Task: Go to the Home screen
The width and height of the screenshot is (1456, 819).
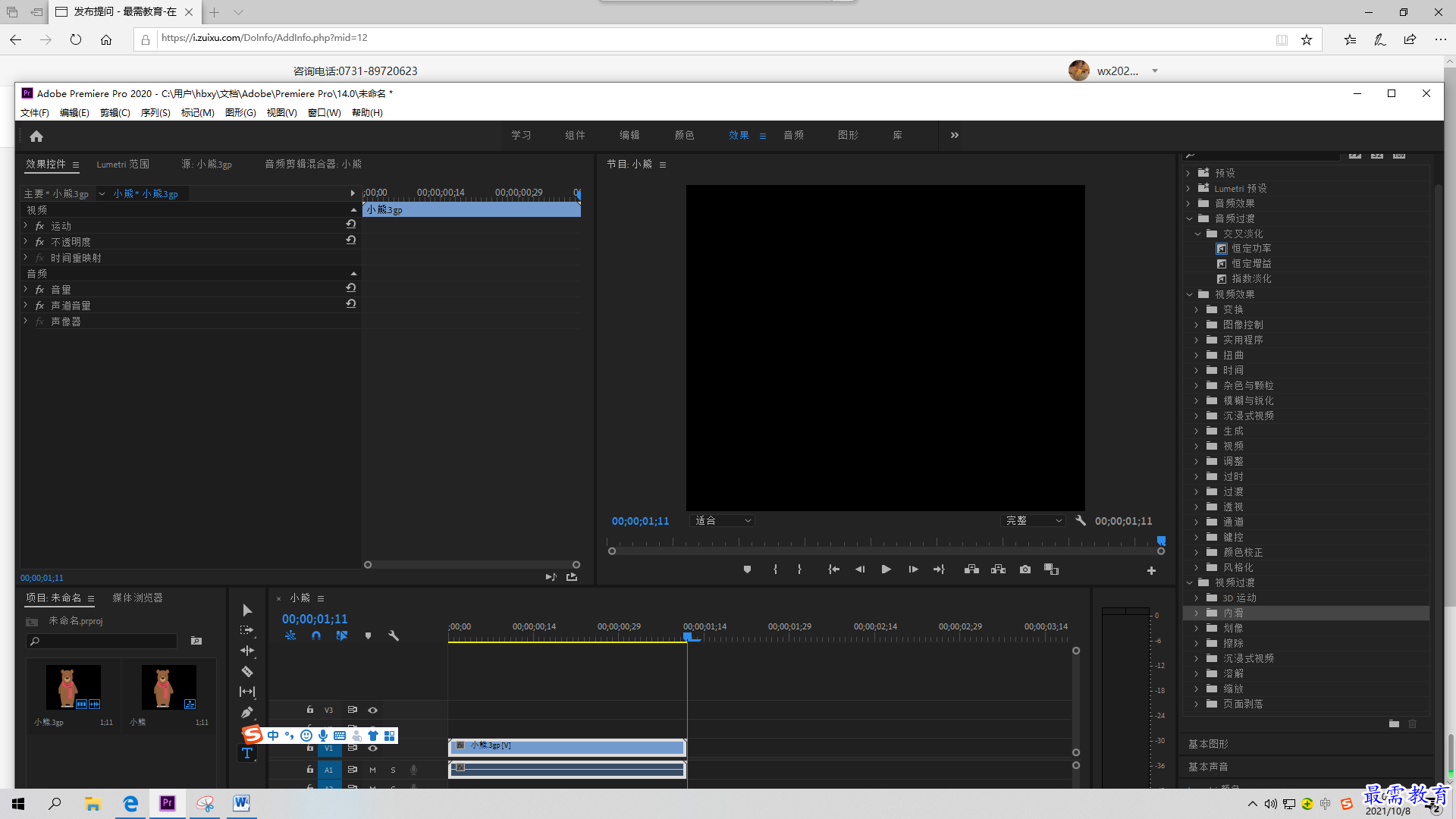Action: click(36, 136)
